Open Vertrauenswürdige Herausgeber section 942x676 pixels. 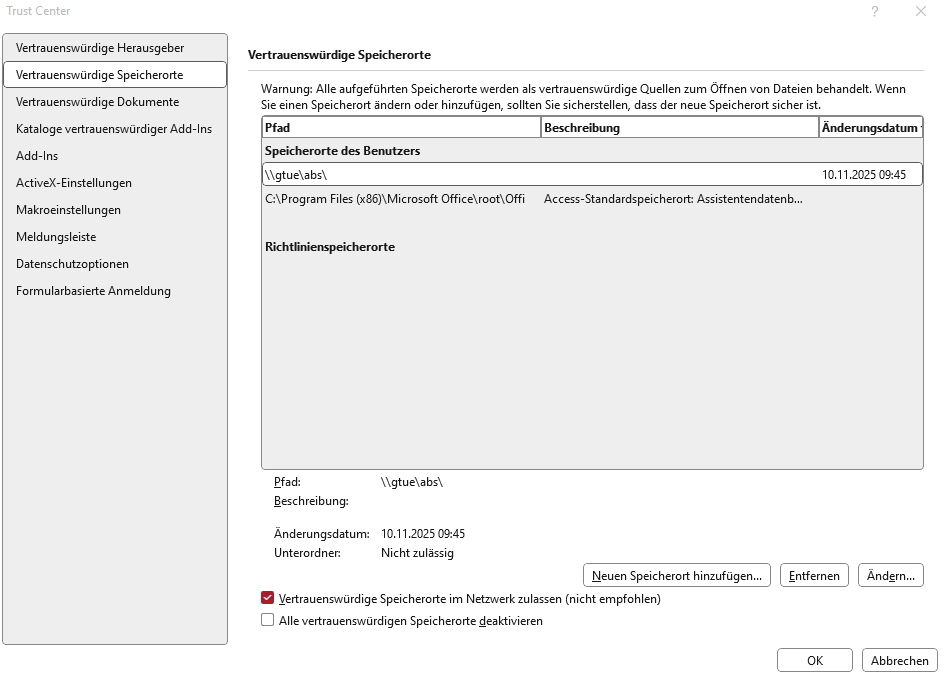pyautogui.click(x=100, y=48)
